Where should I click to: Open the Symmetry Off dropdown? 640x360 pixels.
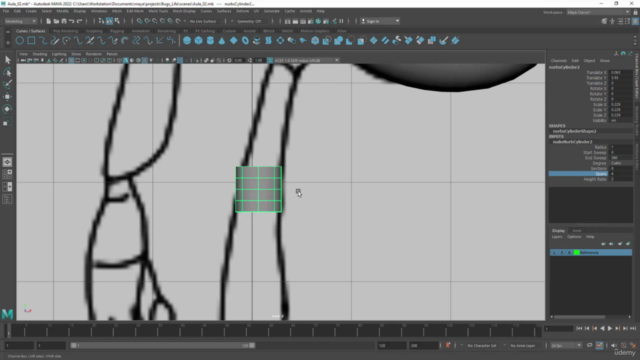click(x=252, y=21)
